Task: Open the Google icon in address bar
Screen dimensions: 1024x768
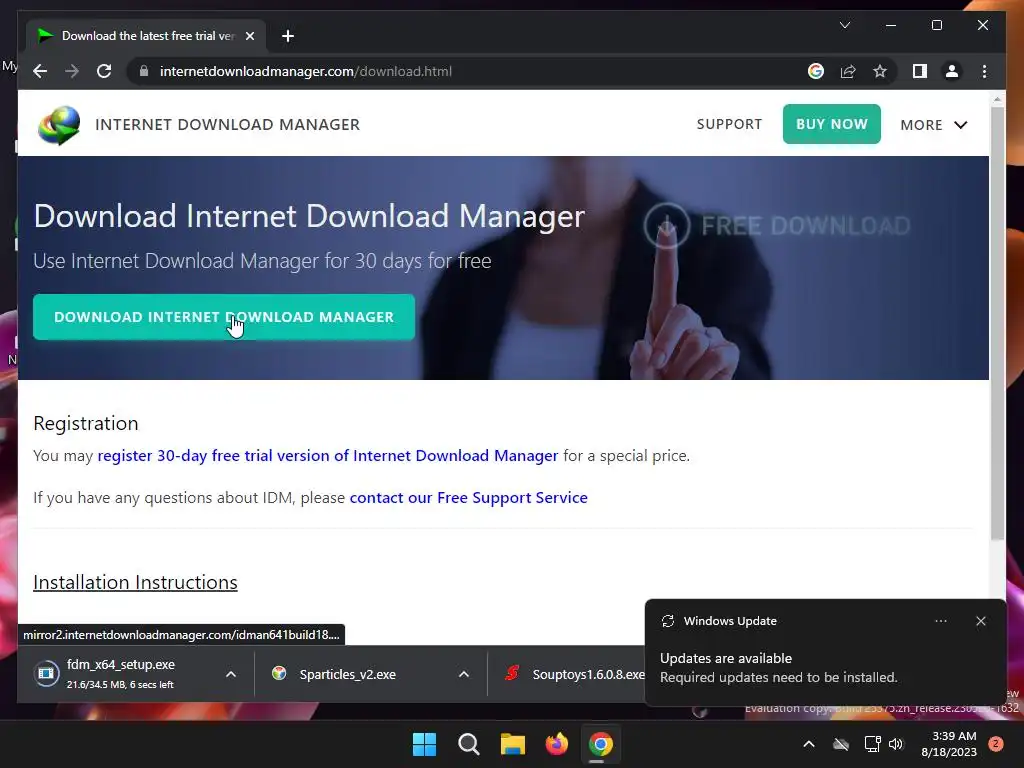Action: click(816, 71)
